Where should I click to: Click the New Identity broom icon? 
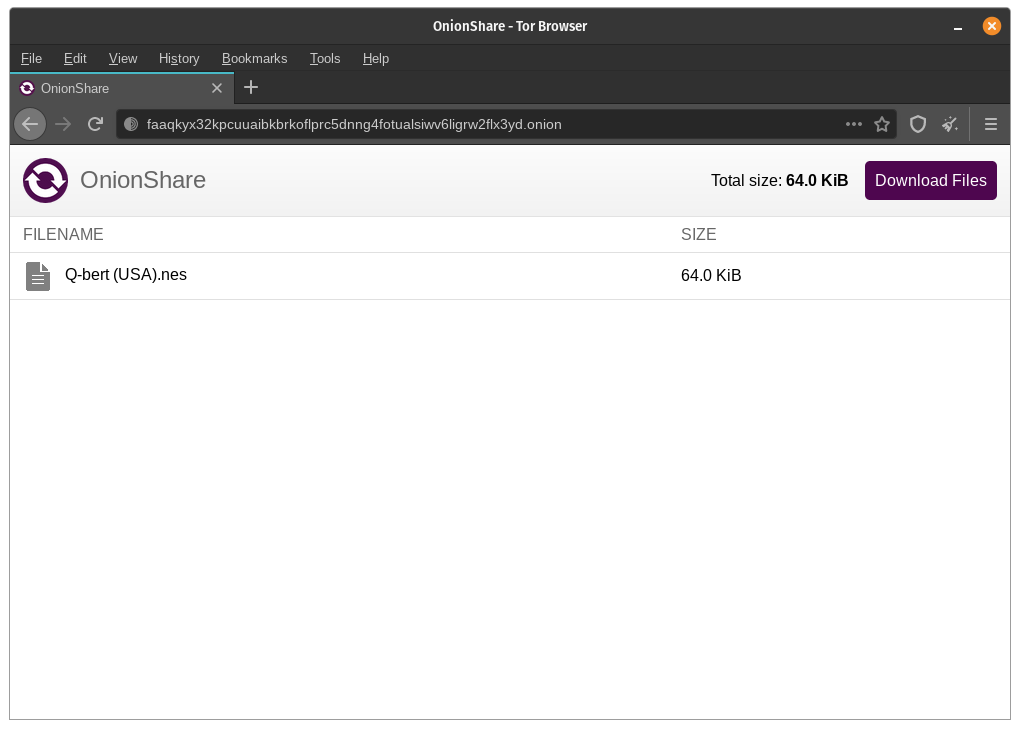point(949,124)
